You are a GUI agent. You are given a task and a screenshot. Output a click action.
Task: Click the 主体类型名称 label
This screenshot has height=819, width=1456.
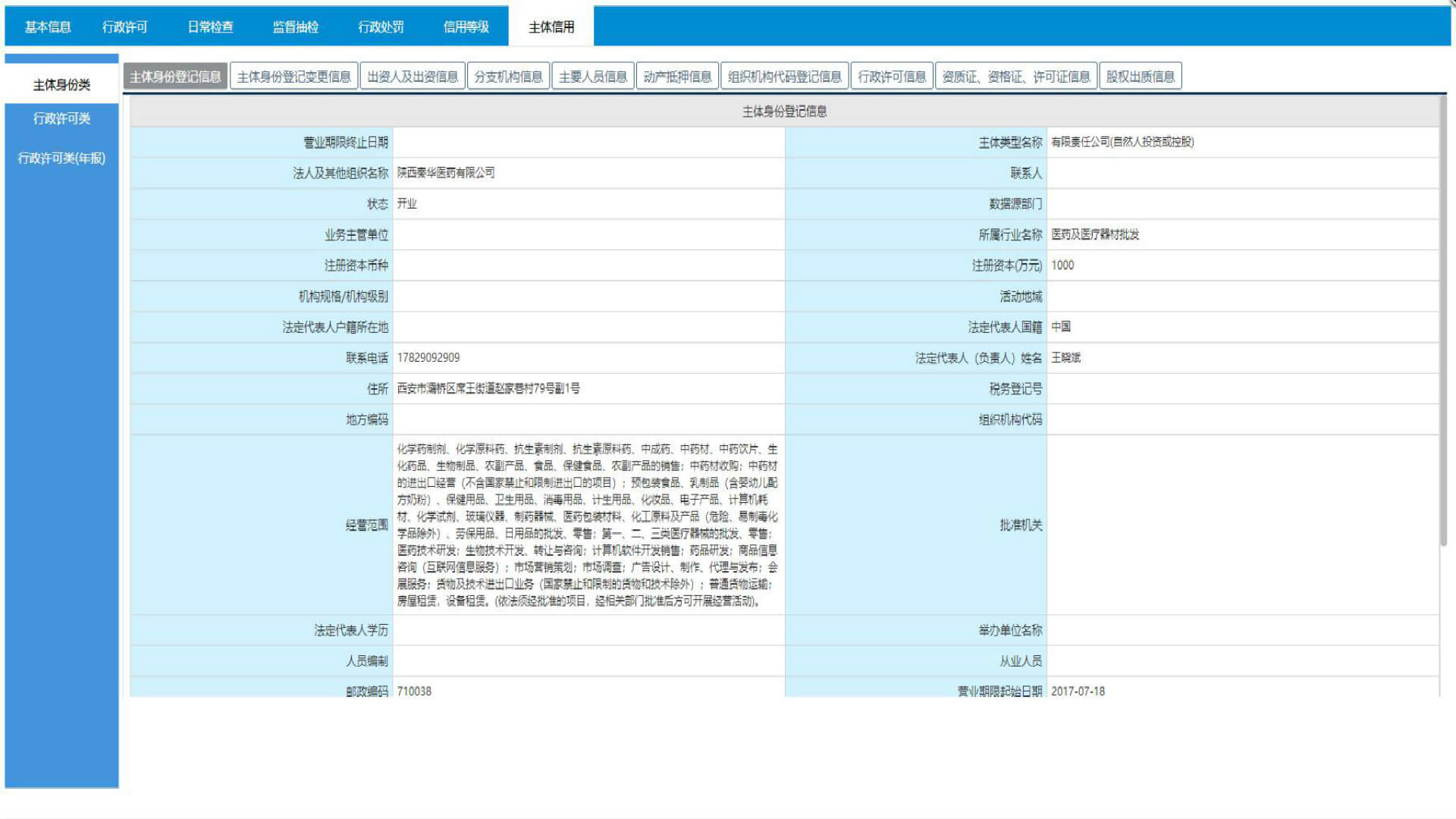pyautogui.click(x=1010, y=143)
